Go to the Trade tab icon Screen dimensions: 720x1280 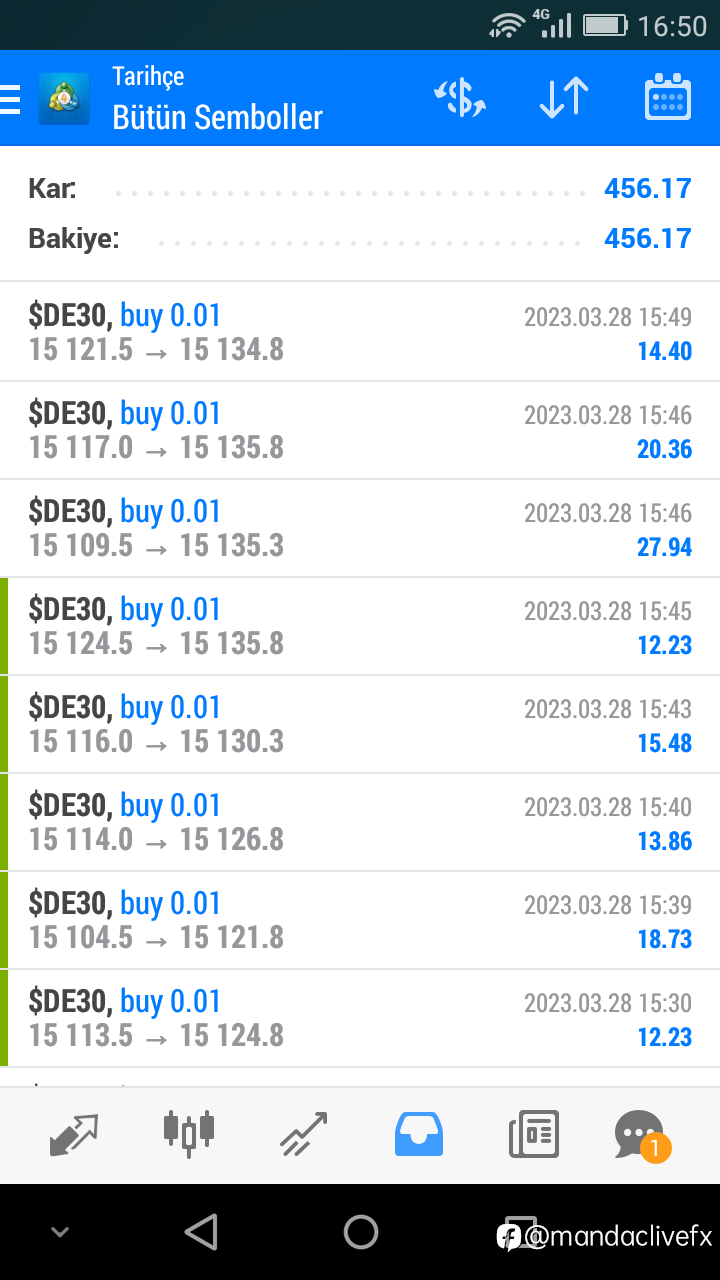point(304,1134)
